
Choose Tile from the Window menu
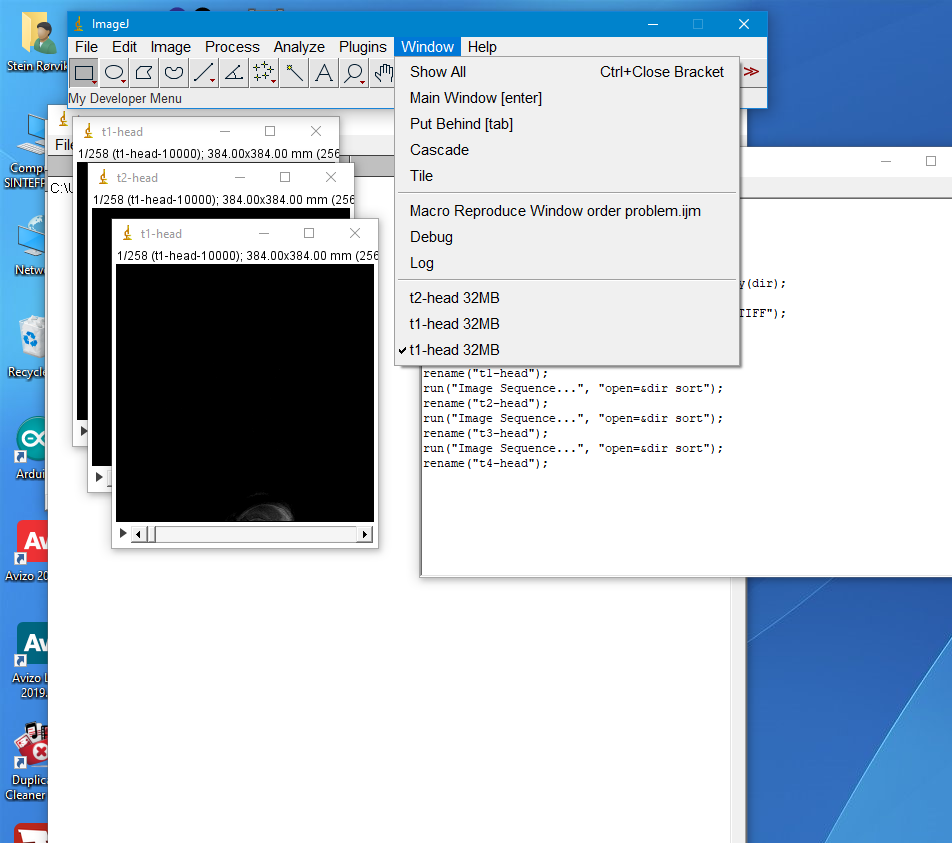pos(421,176)
